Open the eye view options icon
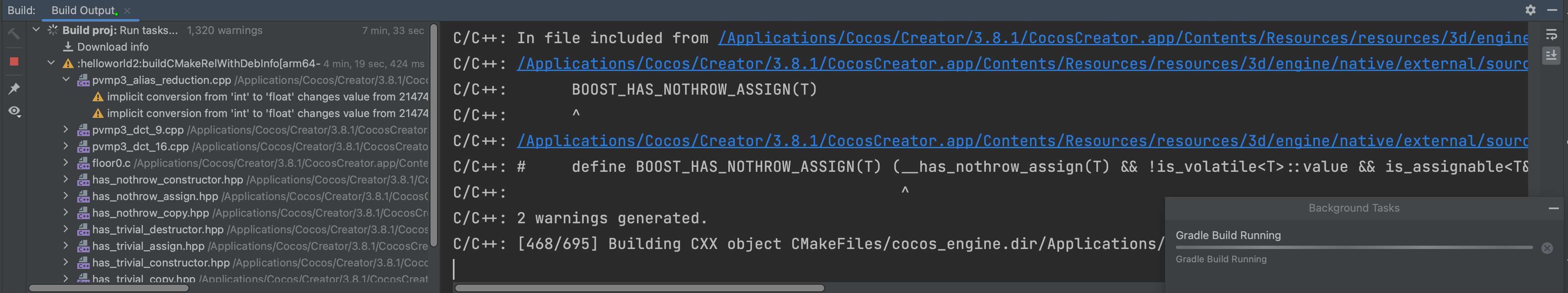The width and height of the screenshot is (1568, 293). coord(14,111)
